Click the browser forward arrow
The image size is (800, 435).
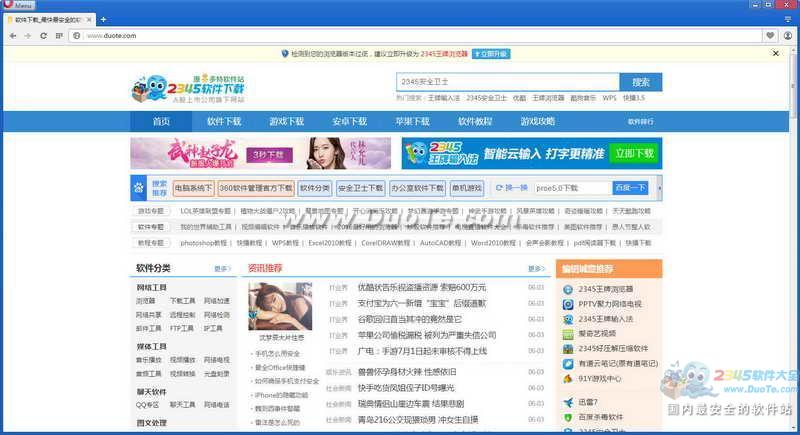[x=28, y=36]
